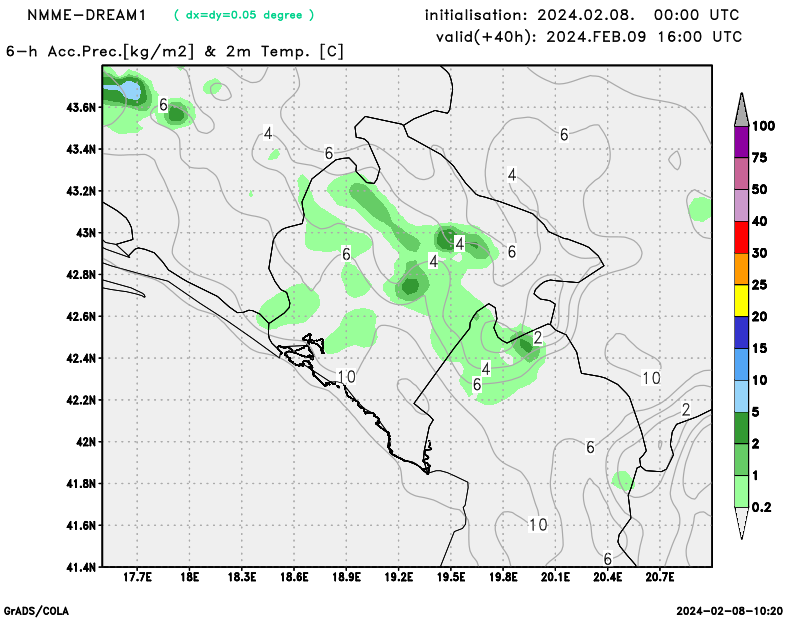800x618 pixels.
Task: Click the 18.6E longitude axis label
Action: coord(294,577)
